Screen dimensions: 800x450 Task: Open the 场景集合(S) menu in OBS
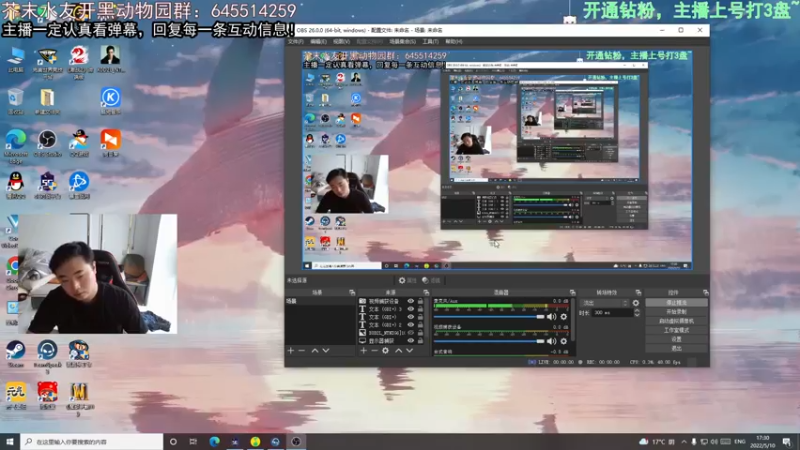(403, 41)
